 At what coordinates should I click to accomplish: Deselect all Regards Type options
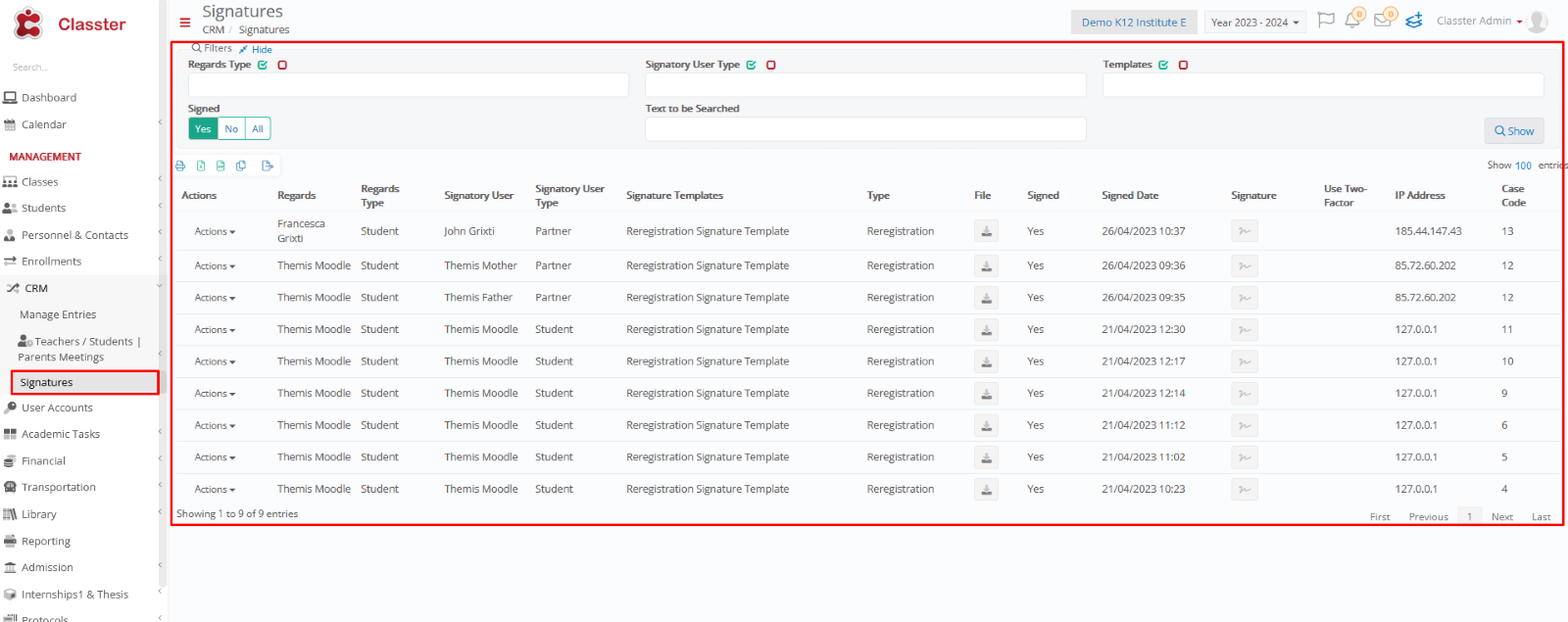282,65
